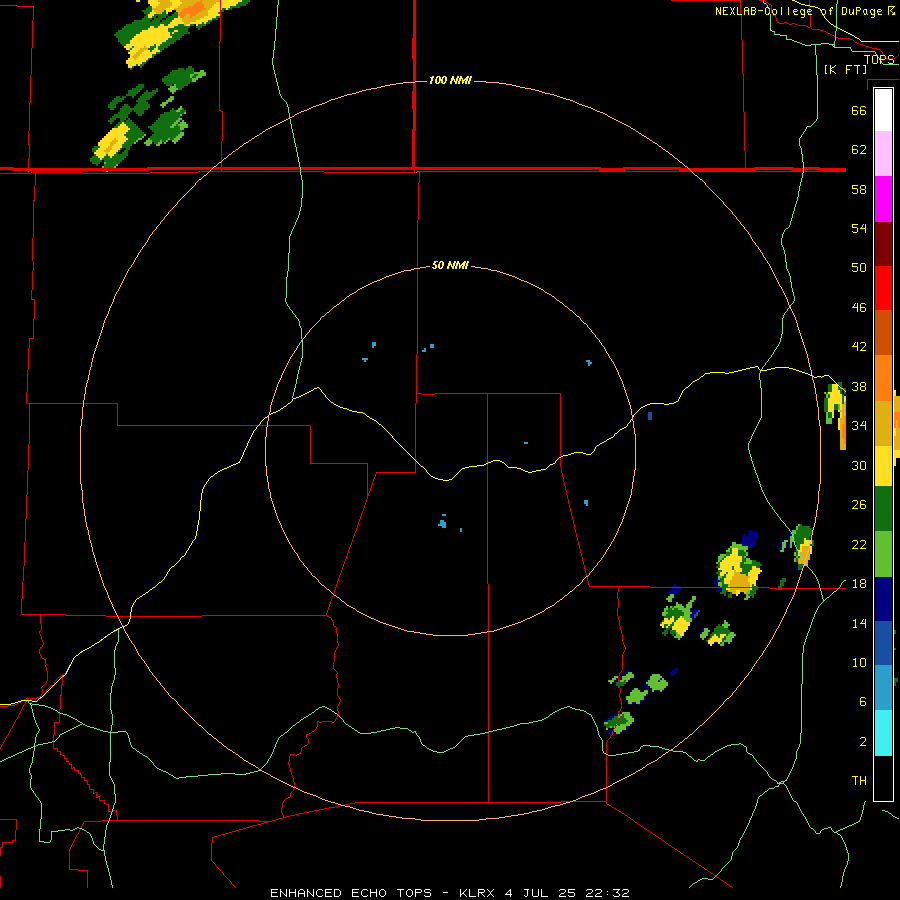
Task: Click legend value "58"
Action: pyautogui.click(x=859, y=189)
